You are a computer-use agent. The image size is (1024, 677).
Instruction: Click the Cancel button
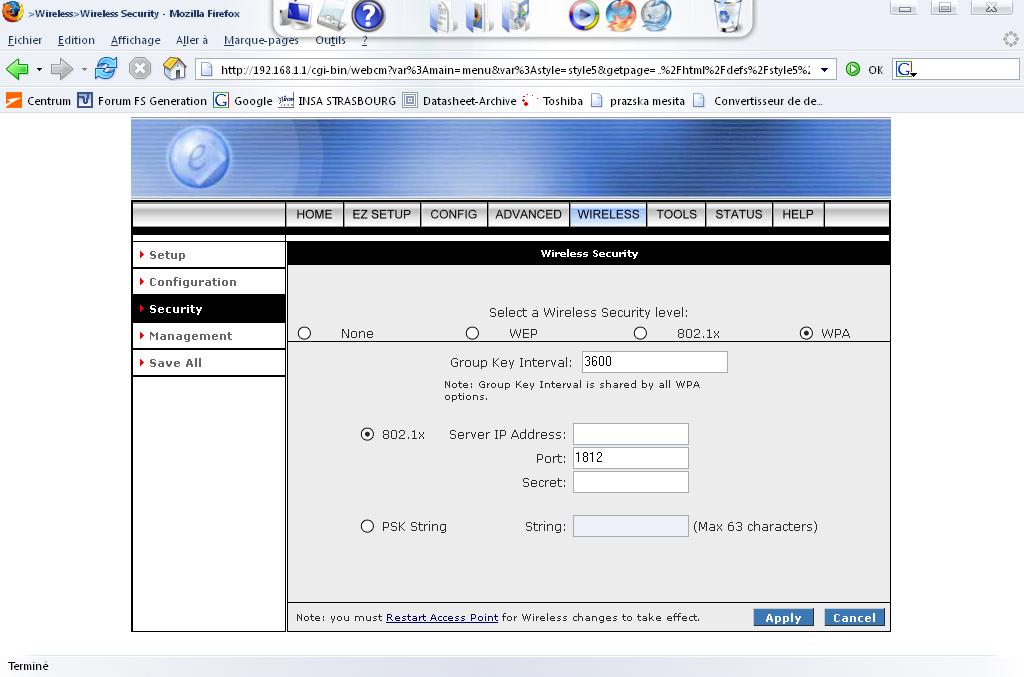click(x=854, y=618)
